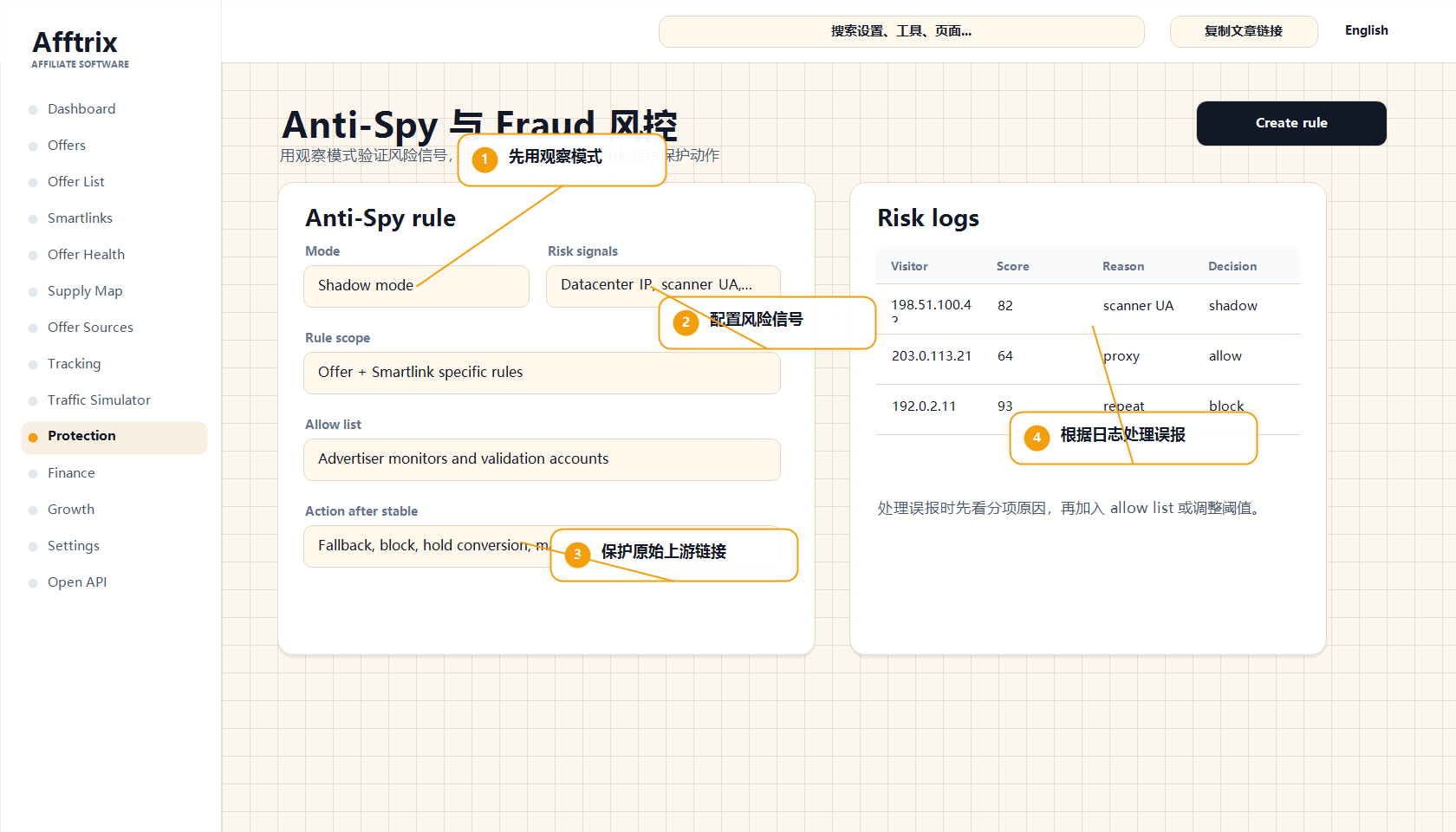Switch language to English

tap(1366, 30)
